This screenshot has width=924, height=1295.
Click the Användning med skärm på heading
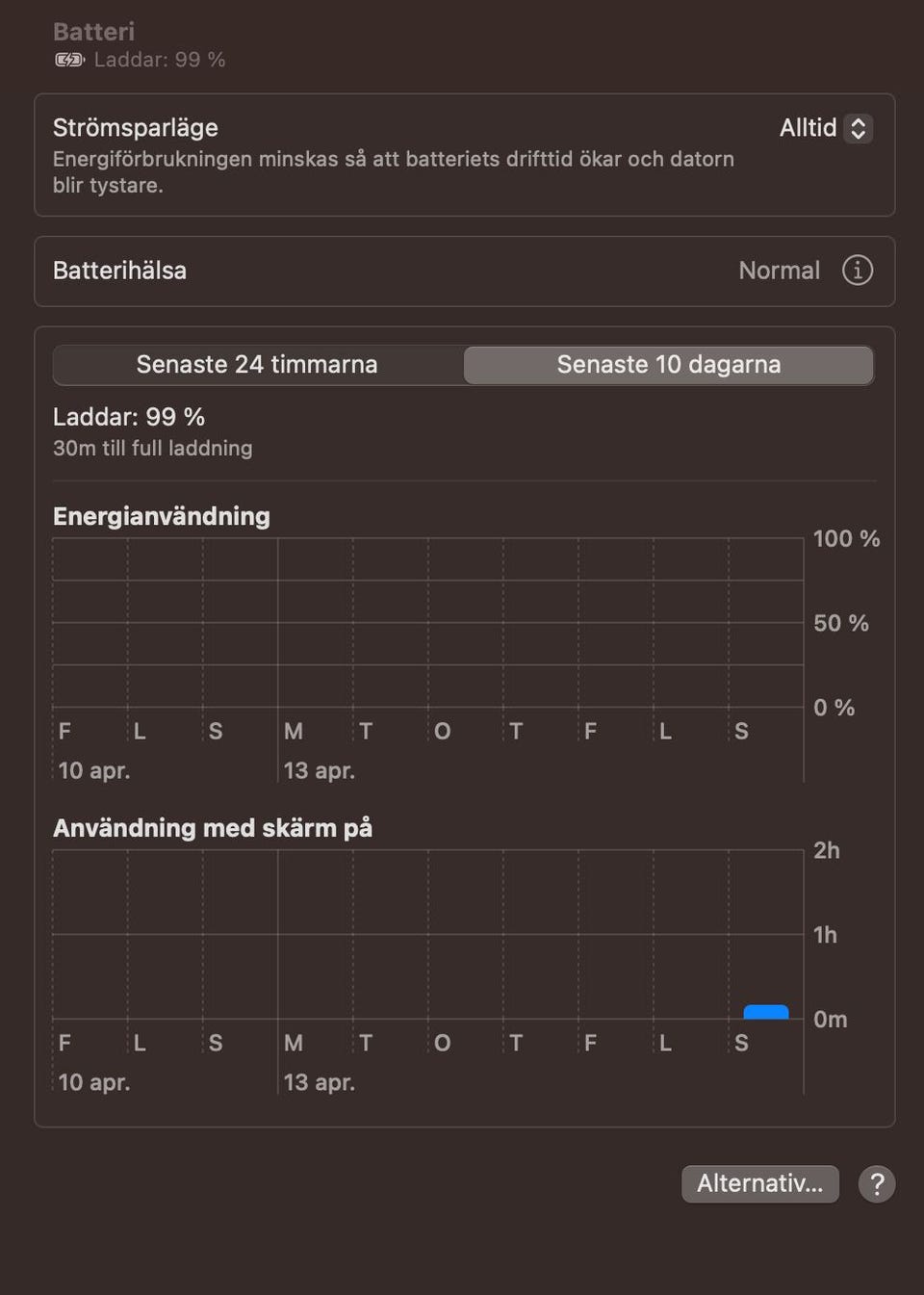[x=212, y=828]
